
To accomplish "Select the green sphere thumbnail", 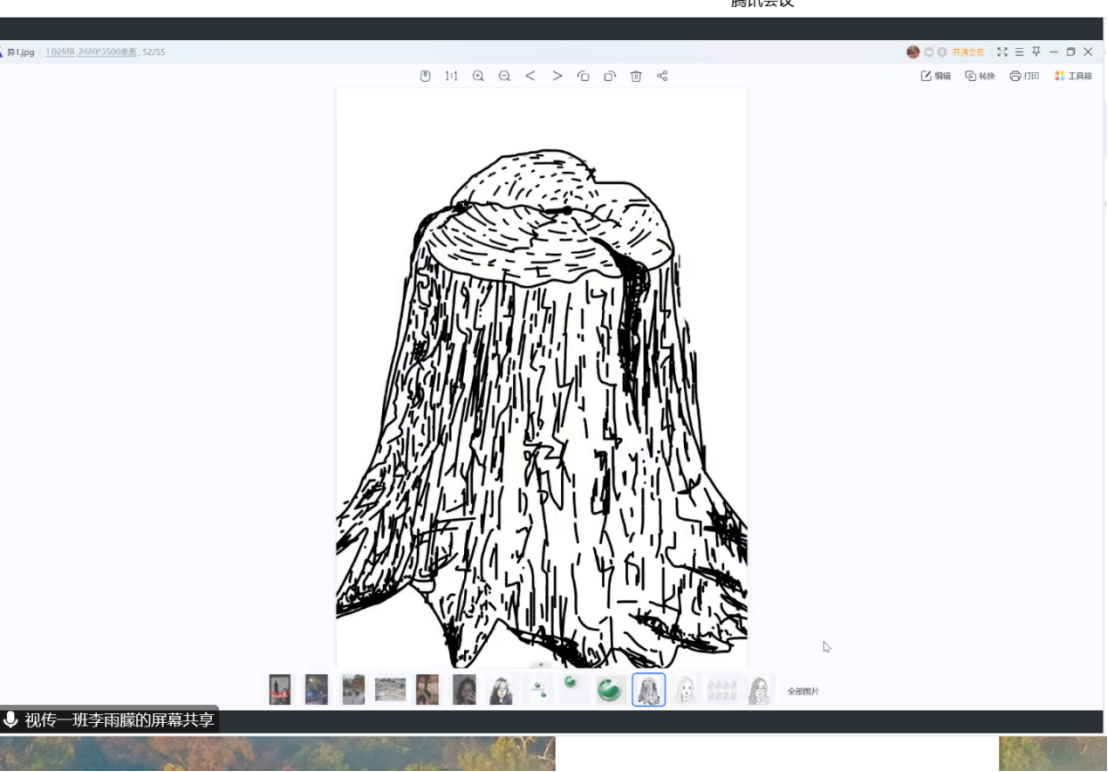I will 611,690.
